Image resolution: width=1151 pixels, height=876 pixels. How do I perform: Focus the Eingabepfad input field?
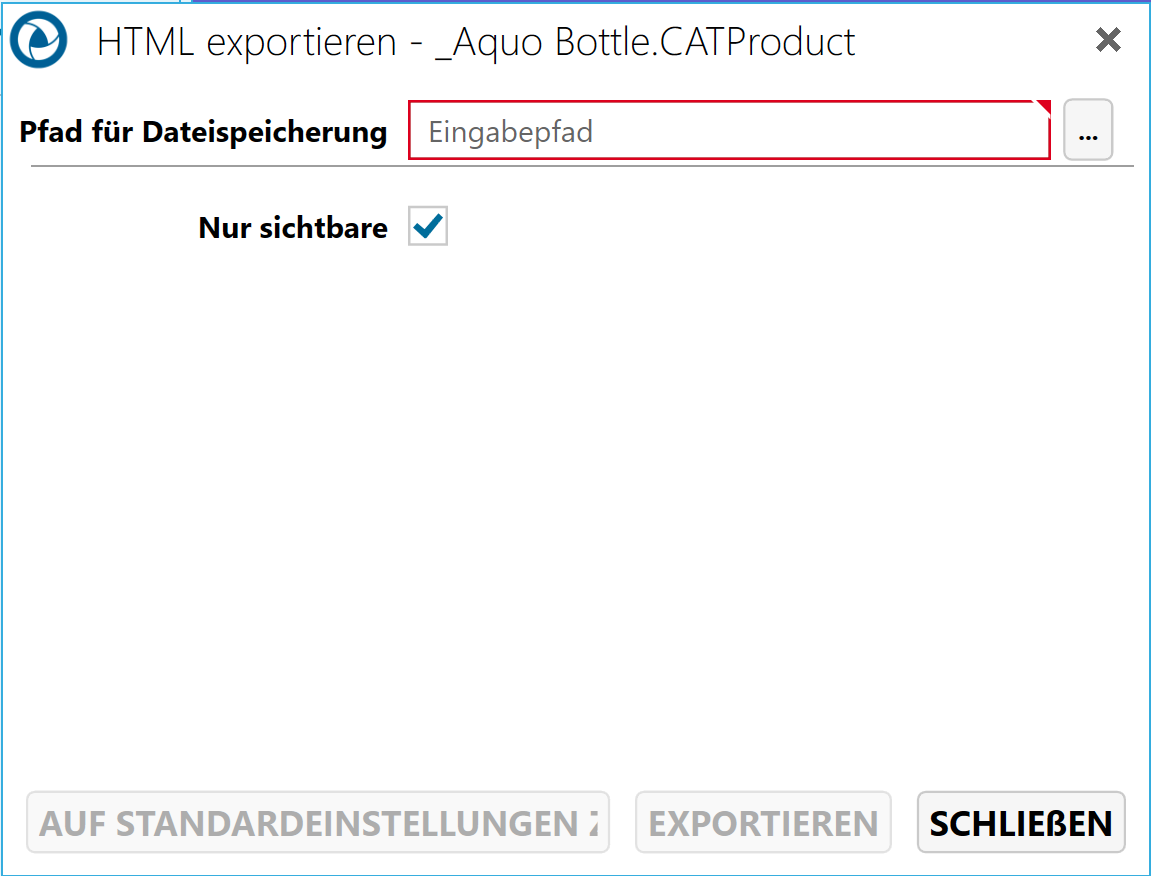[x=728, y=131]
